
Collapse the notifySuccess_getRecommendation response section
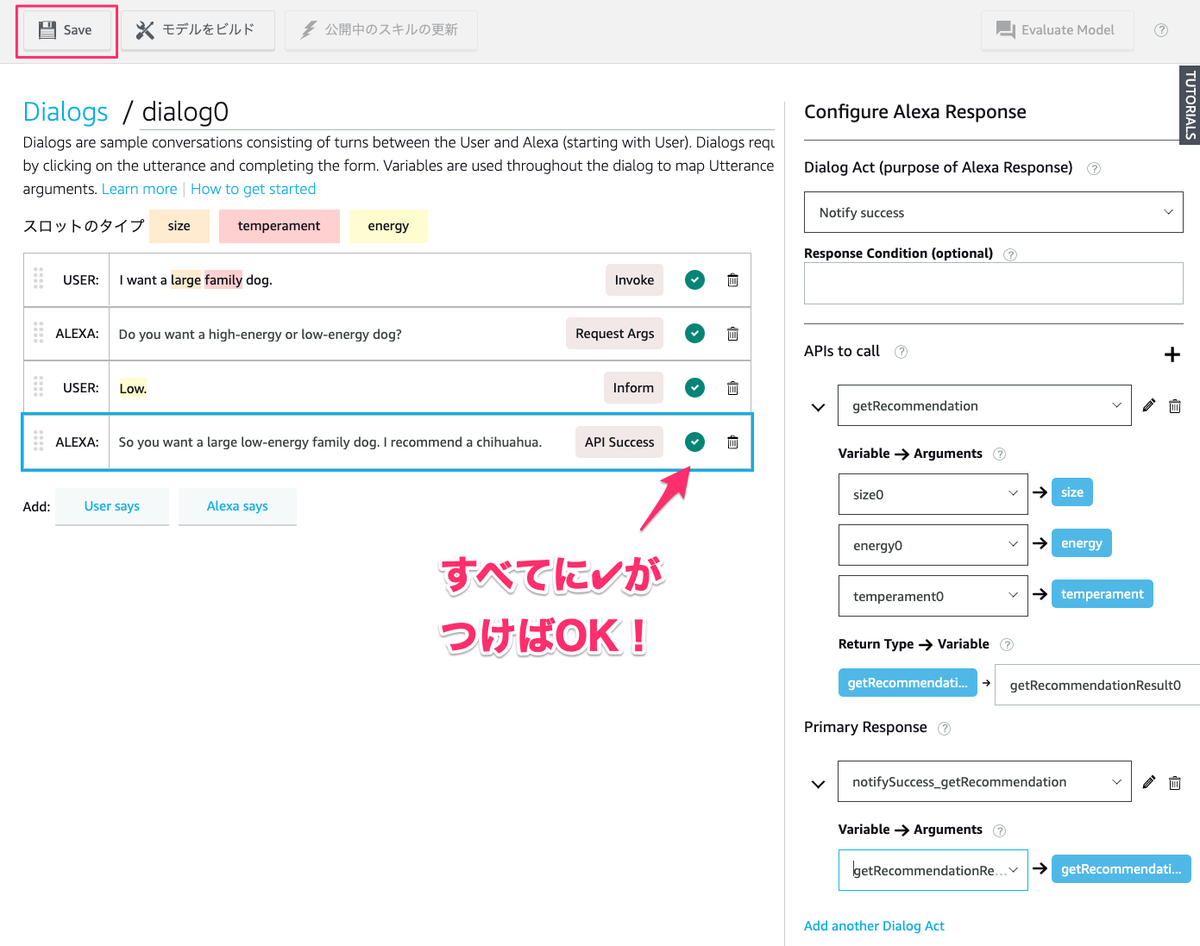pyautogui.click(x=818, y=783)
